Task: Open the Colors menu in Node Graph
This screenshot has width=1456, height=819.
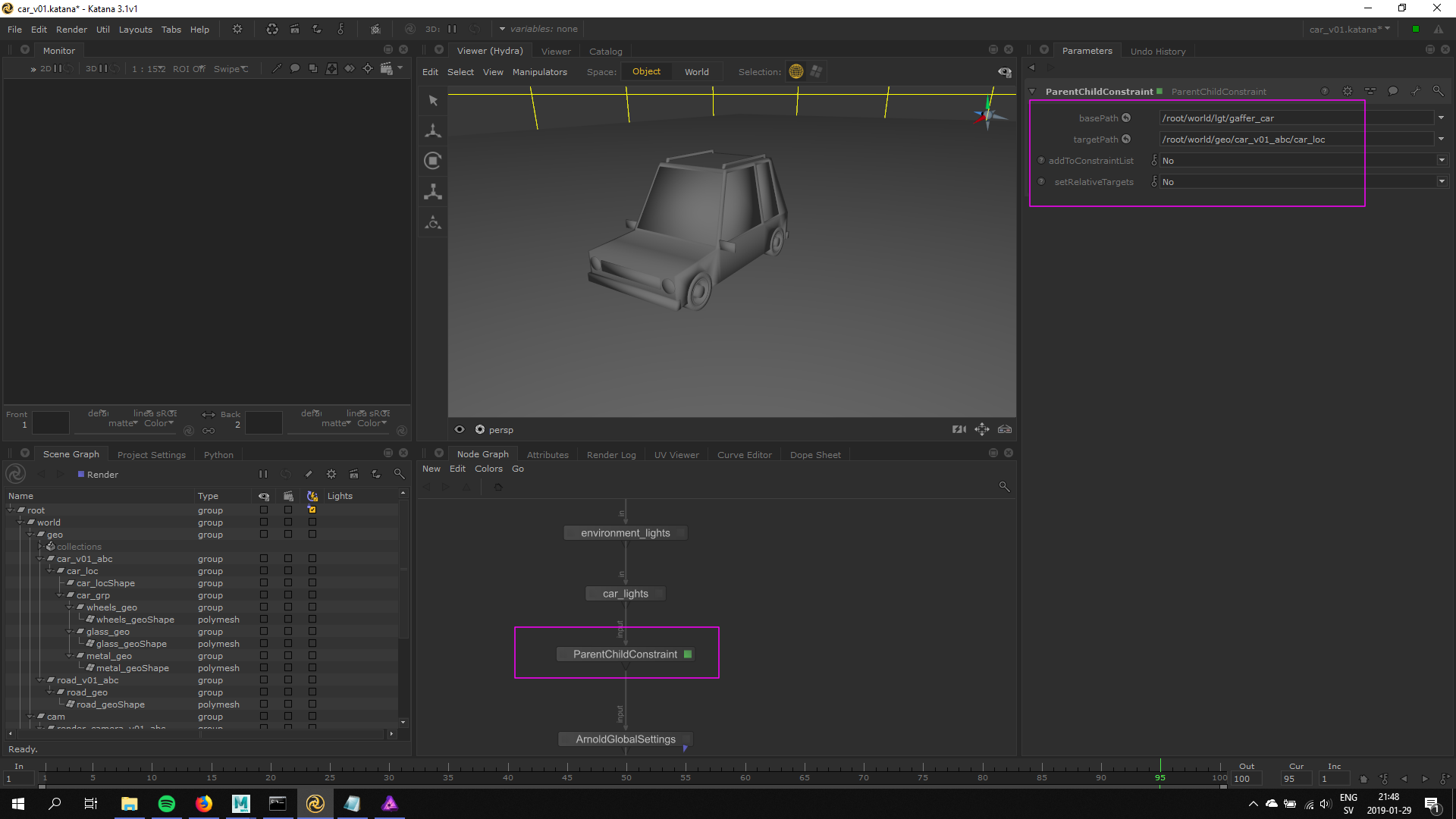Action: point(488,469)
